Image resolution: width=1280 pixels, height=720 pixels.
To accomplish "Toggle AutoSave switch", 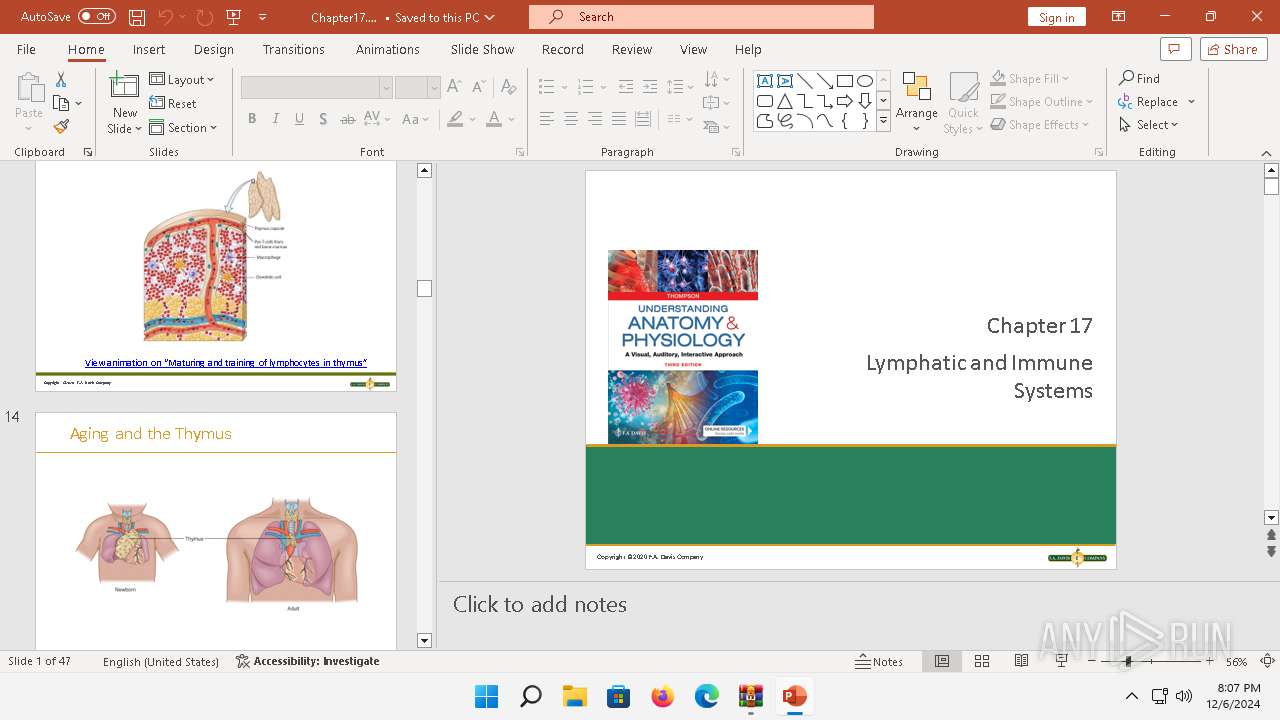I will coord(97,17).
